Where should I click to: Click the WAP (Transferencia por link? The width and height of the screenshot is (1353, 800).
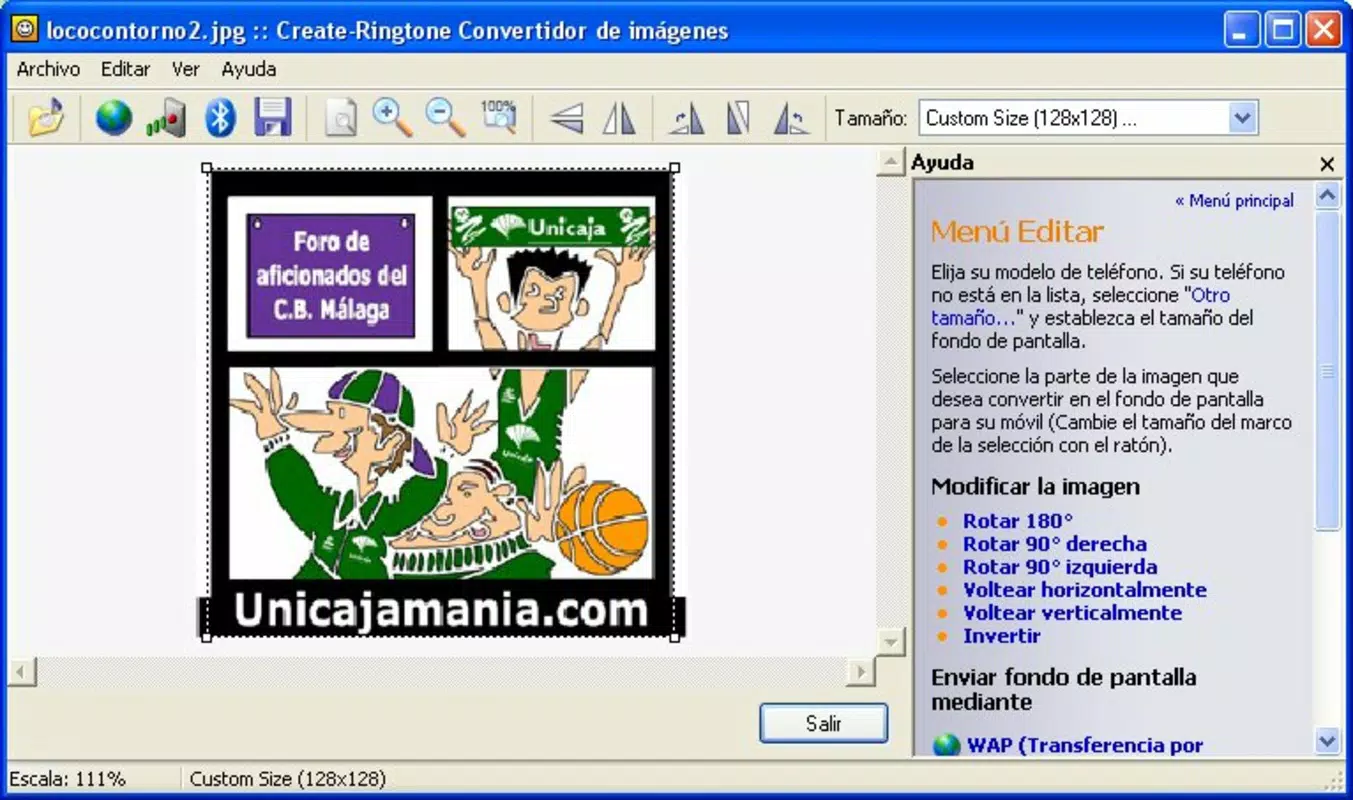[1085, 745]
